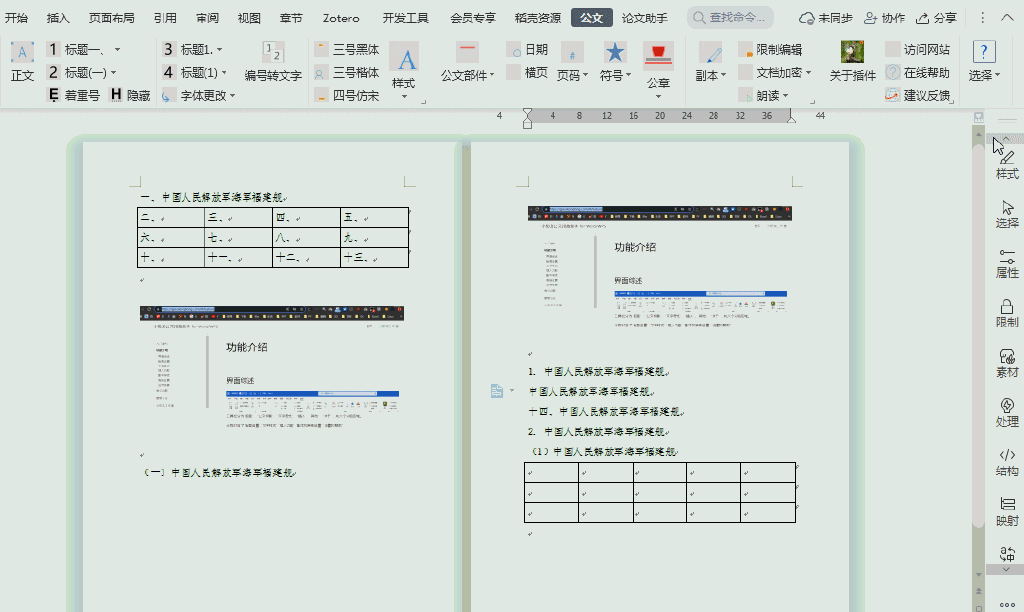Expand the 文档加密 dropdown
1024x612 pixels.
click(808, 72)
